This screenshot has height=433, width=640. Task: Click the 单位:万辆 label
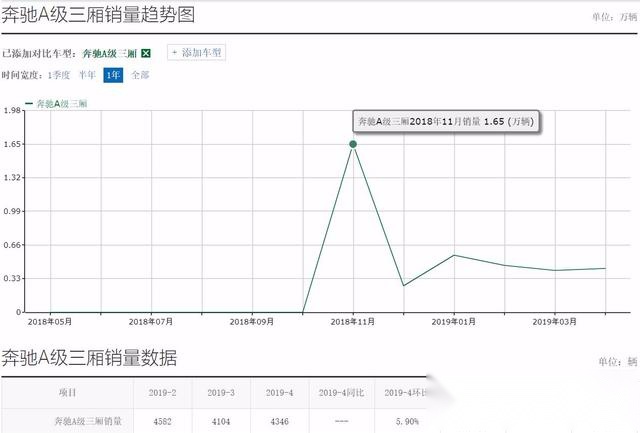[x=615, y=17]
